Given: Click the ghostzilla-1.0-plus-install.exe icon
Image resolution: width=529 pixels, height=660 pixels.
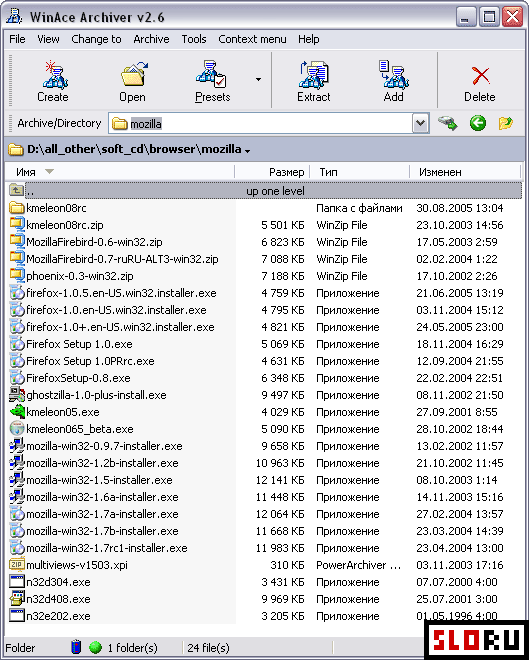Looking at the screenshot, I should click(17, 395).
